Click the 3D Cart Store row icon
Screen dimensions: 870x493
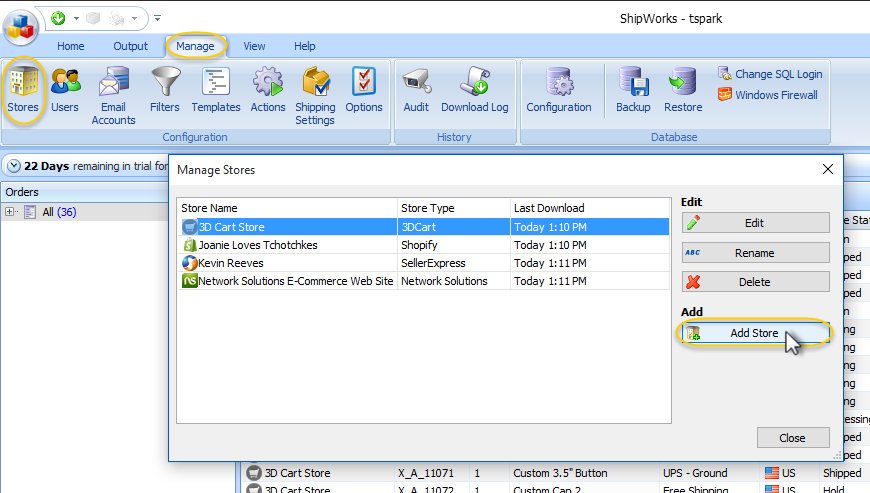190,227
